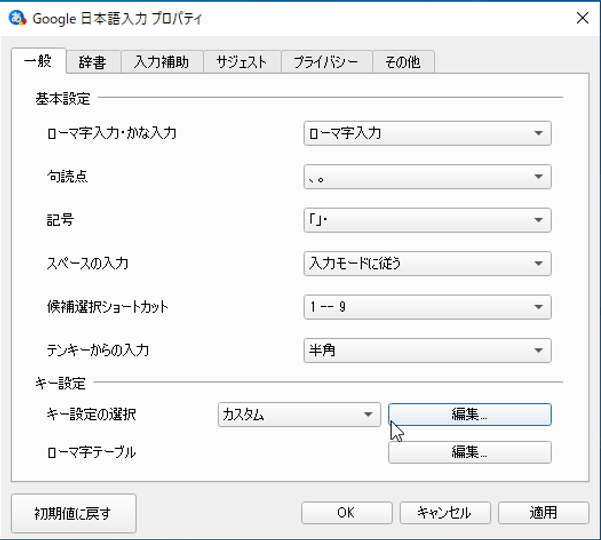The width and height of the screenshot is (601, 540).
Task: Expand the キー設定の選択 dropdown showing カスタム
Action: [299, 415]
